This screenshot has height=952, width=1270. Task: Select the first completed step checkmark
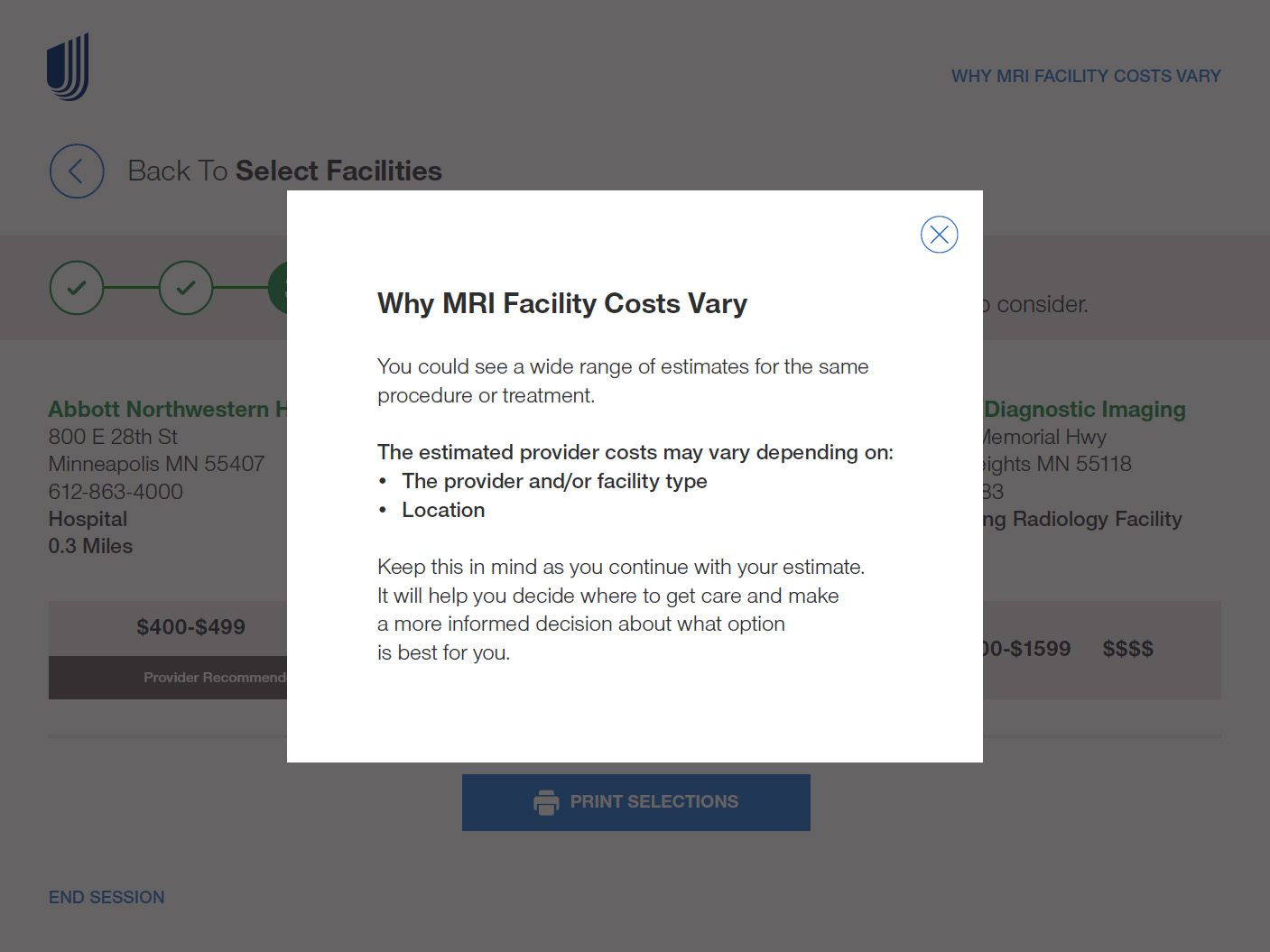click(77, 288)
